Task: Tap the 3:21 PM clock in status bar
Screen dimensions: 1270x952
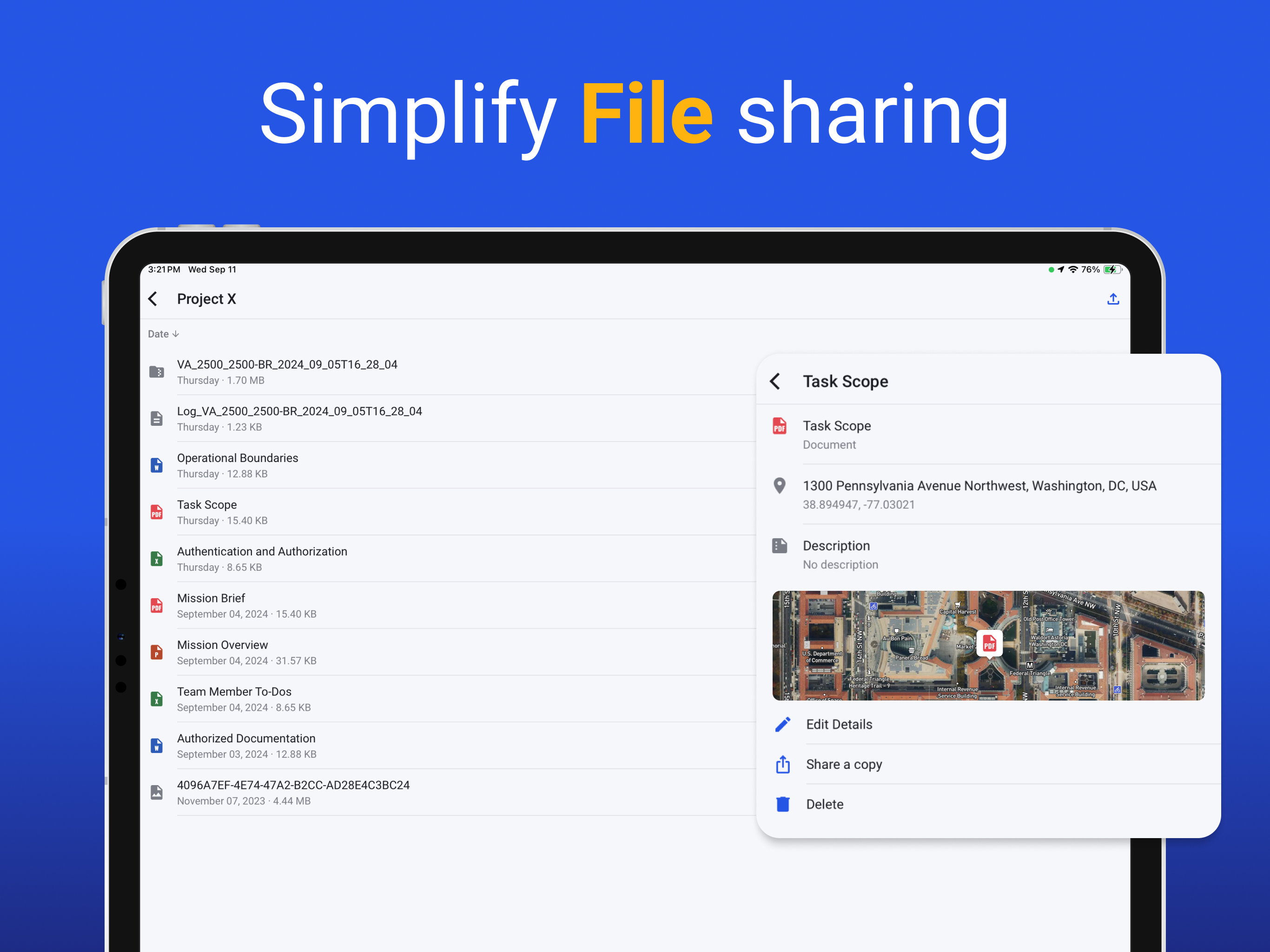Action: point(164,269)
